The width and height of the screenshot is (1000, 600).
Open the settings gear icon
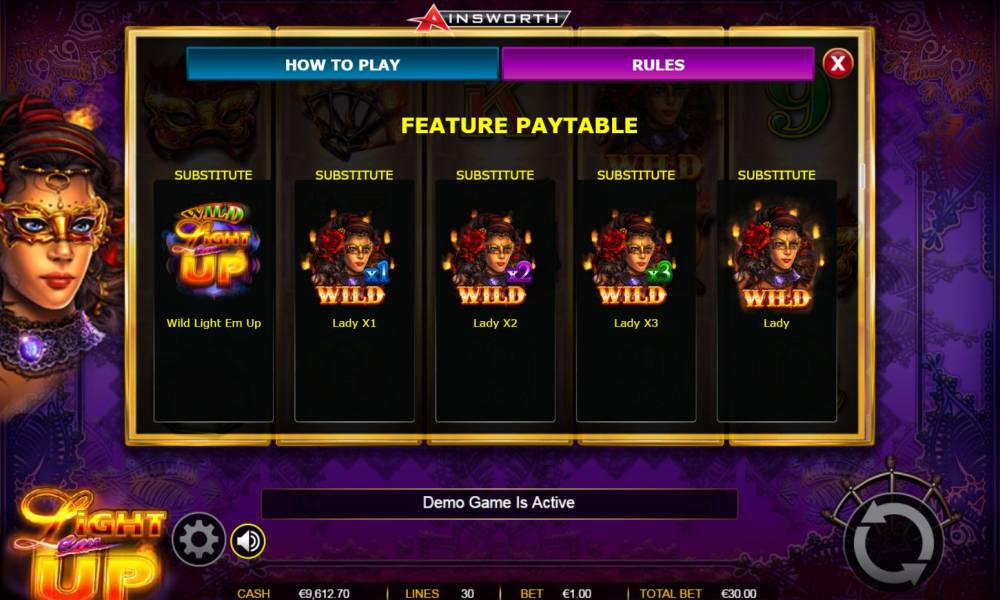coord(199,539)
